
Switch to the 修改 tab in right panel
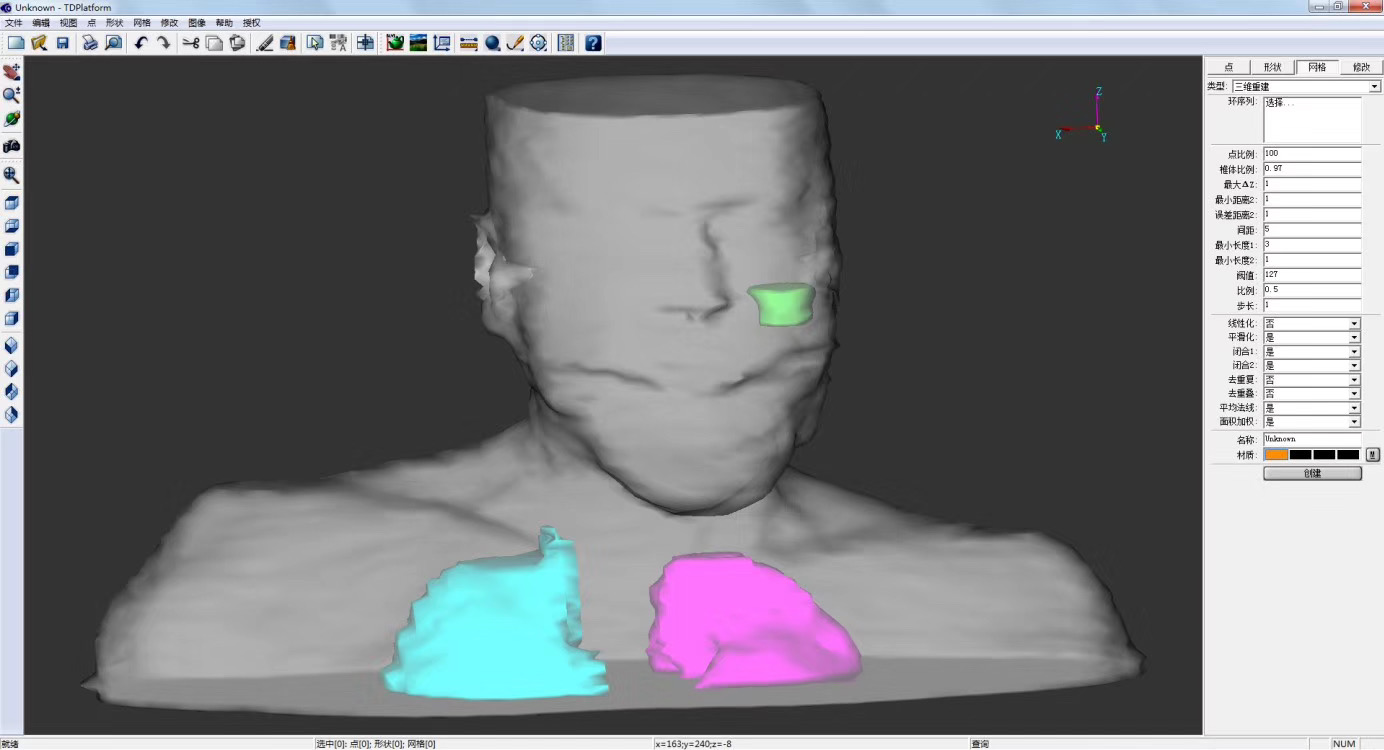(x=1360, y=67)
